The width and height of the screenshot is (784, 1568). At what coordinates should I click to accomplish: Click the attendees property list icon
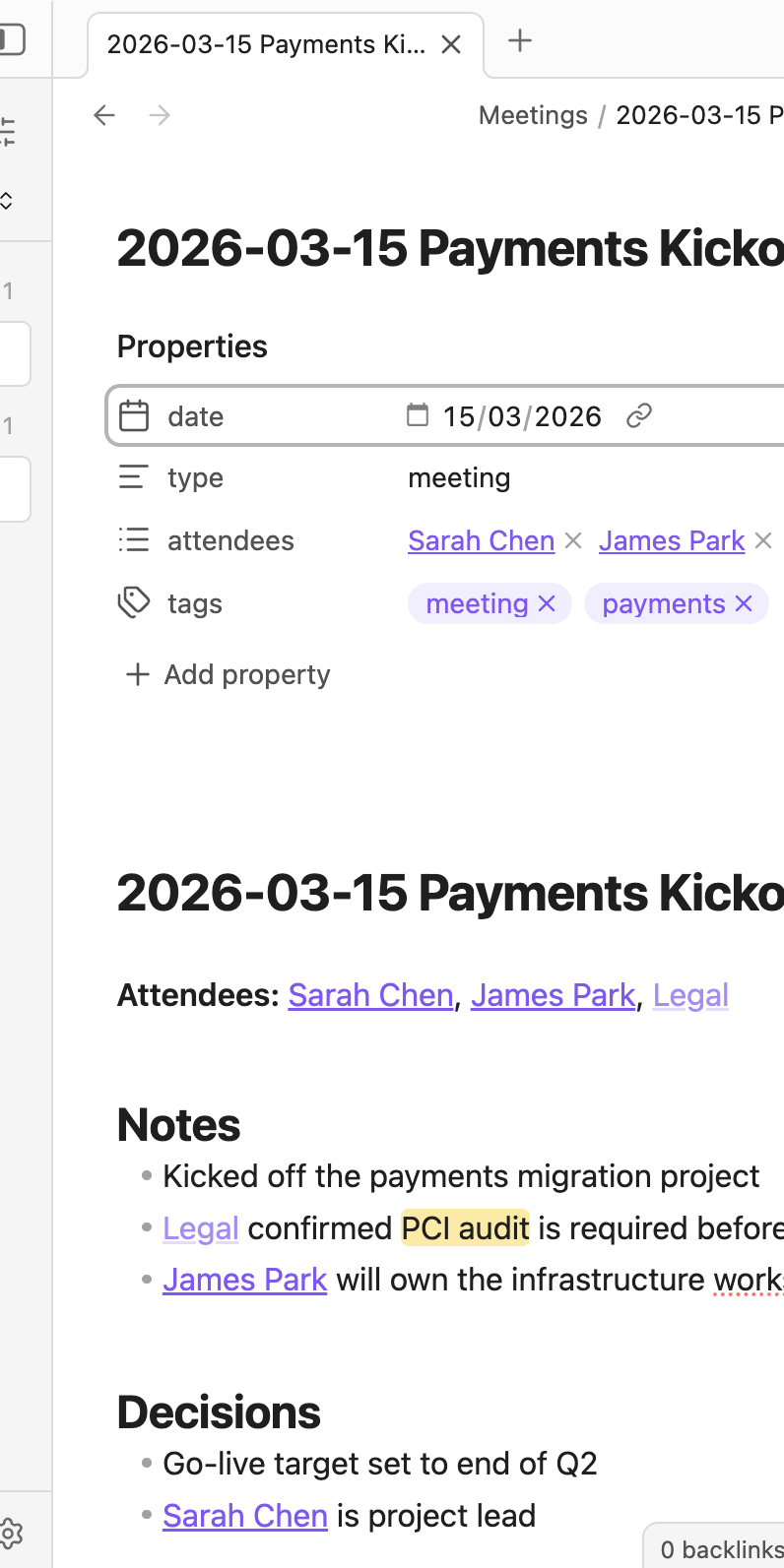tap(134, 540)
